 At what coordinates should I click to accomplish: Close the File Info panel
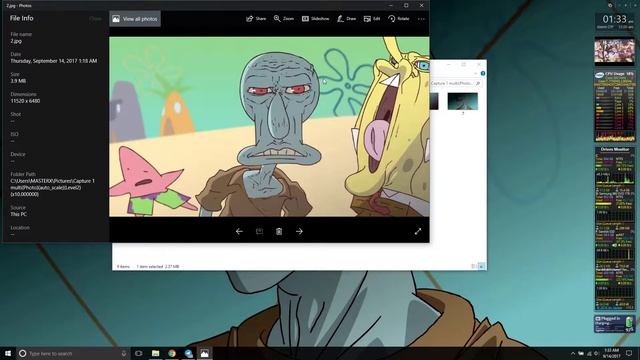point(95,19)
